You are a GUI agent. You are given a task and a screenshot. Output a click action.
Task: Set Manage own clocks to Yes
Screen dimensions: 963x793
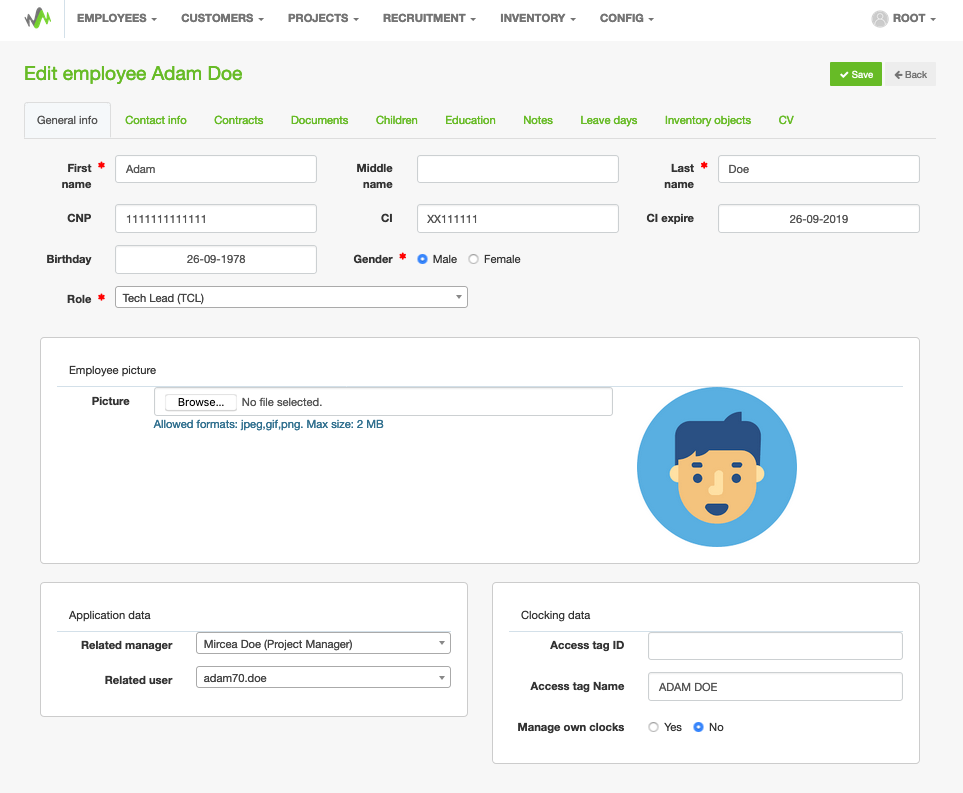pos(654,727)
